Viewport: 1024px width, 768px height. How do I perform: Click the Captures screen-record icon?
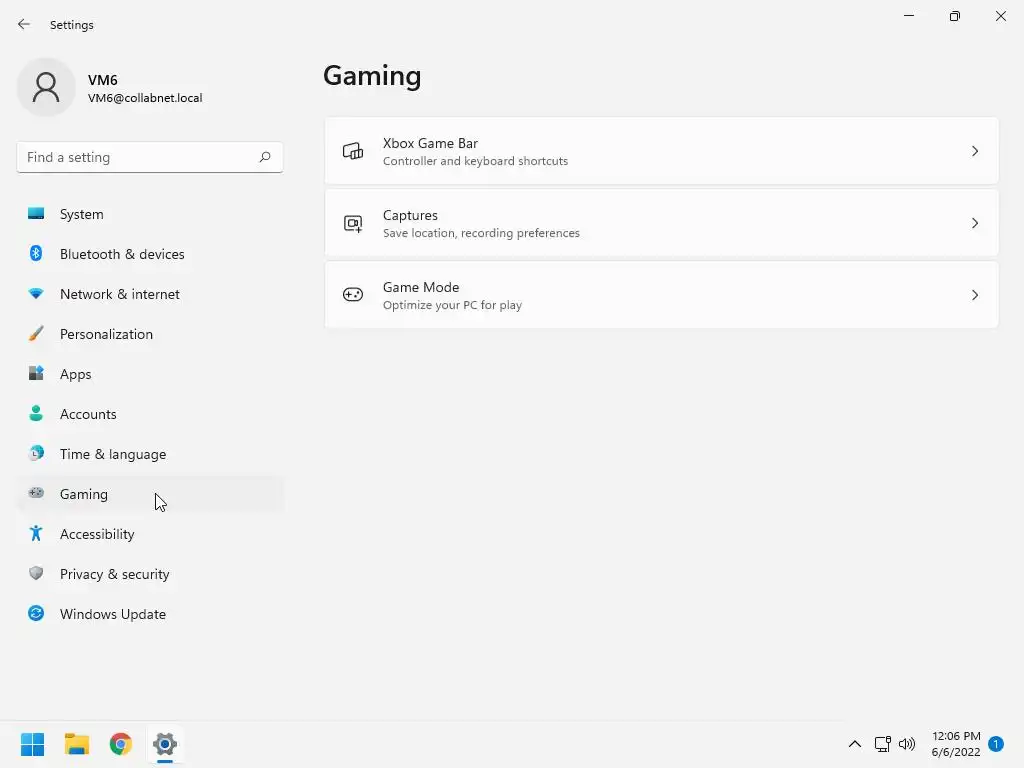point(353,223)
